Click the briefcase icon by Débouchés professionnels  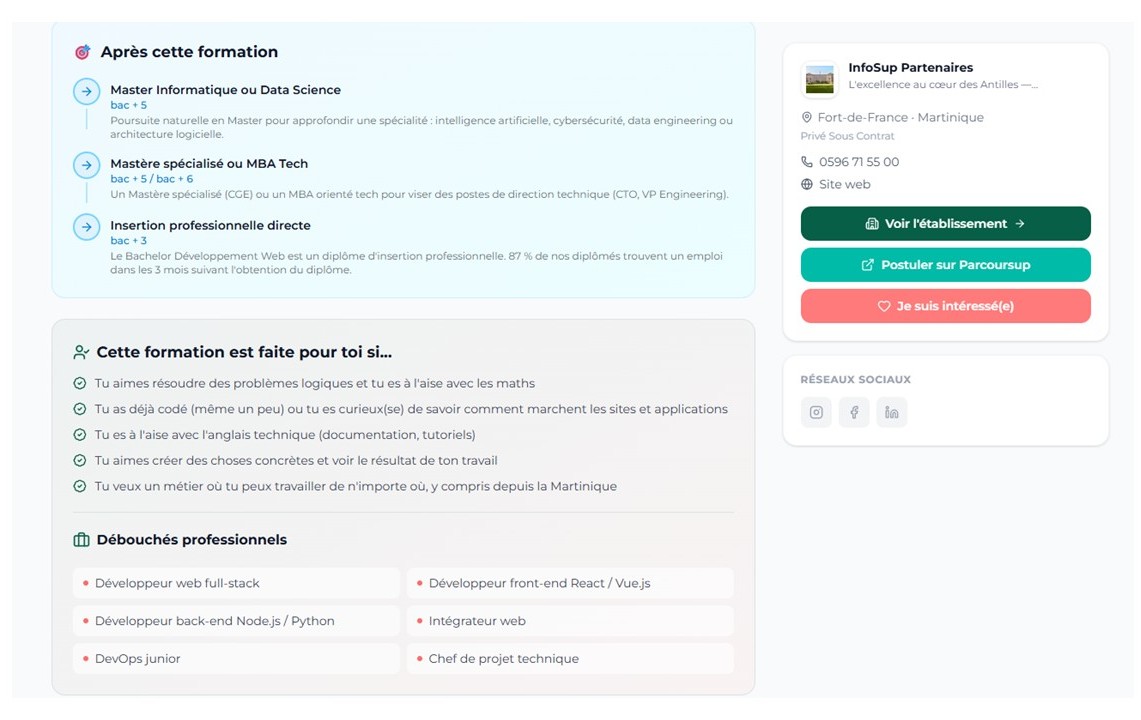click(81, 540)
